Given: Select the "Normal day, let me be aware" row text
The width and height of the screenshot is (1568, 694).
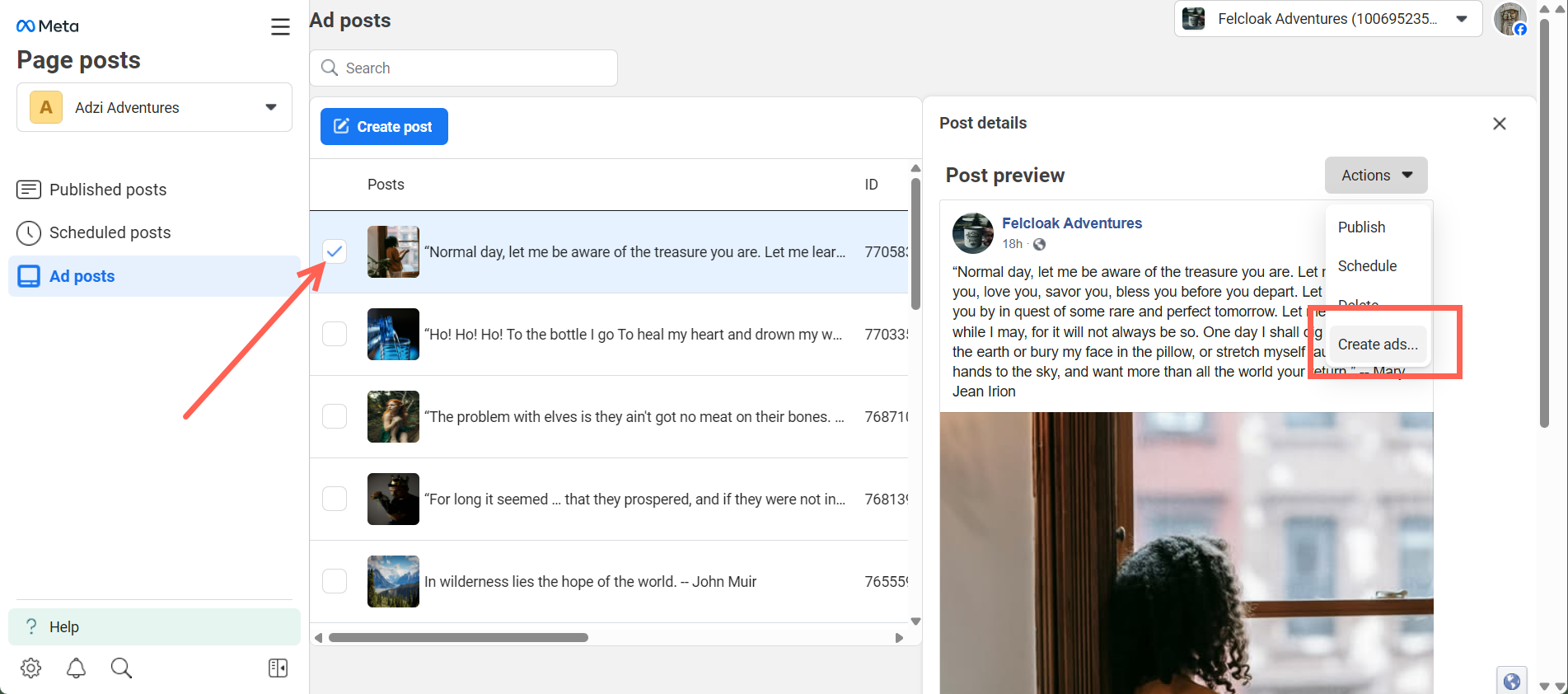Looking at the screenshot, I should pyautogui.click(x=635, y=252).
